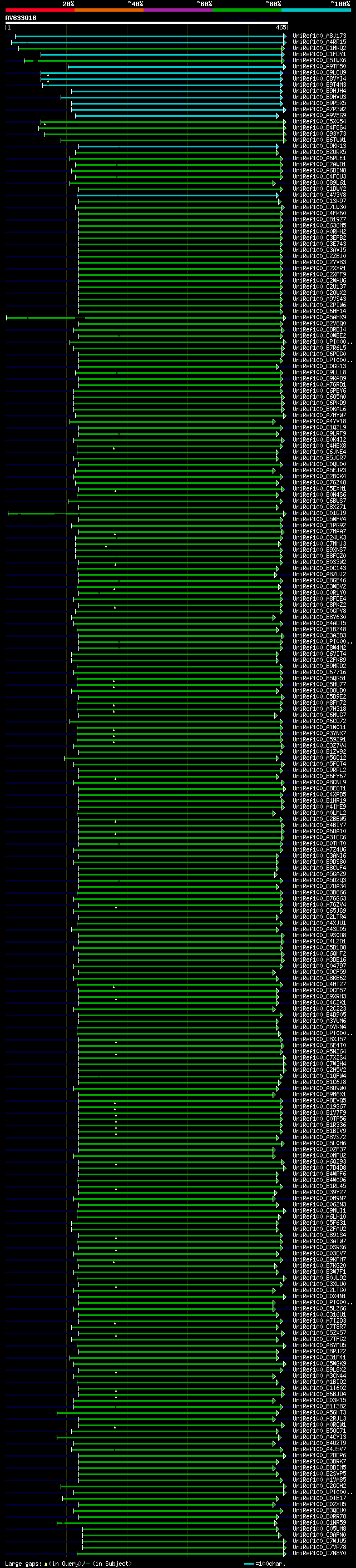The height and width of the screenshot is (1568, 356).
Task: Open hit UniRef100_C1FDY1
Action: click(x=319, y=54)
